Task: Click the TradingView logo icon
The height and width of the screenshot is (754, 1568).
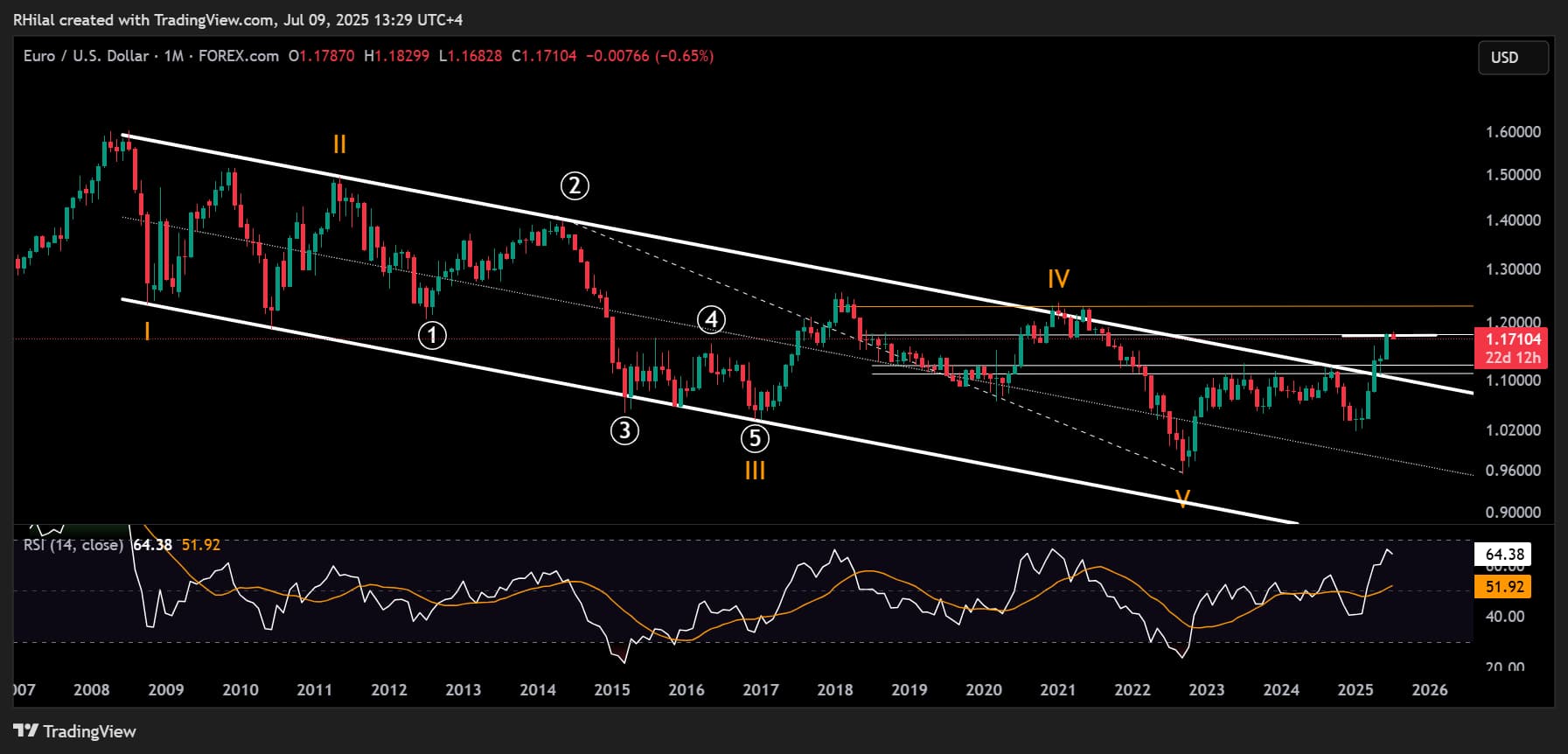Action: click(26, 731)
